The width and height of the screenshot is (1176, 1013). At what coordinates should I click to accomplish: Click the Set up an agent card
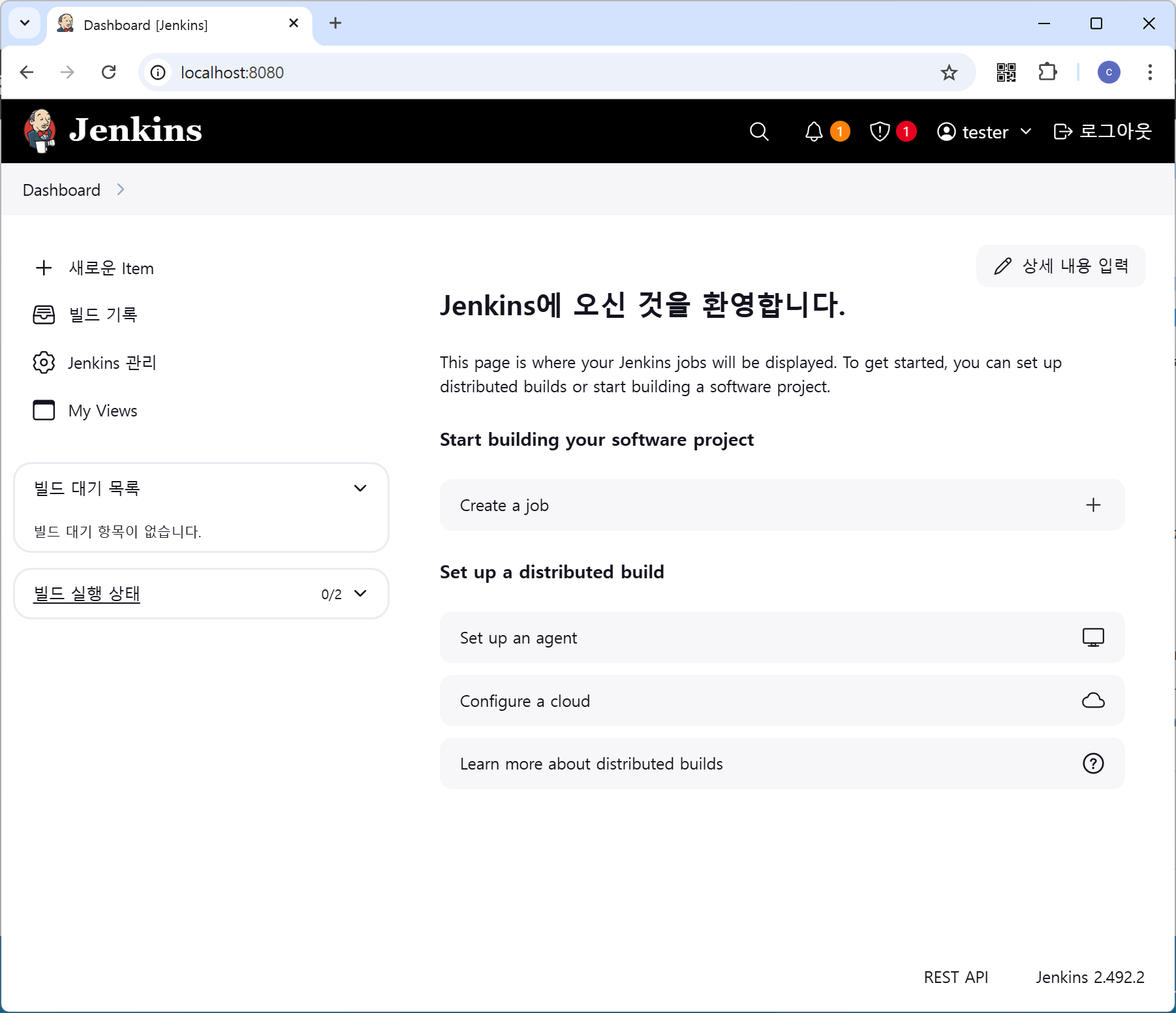pos(782,637)
